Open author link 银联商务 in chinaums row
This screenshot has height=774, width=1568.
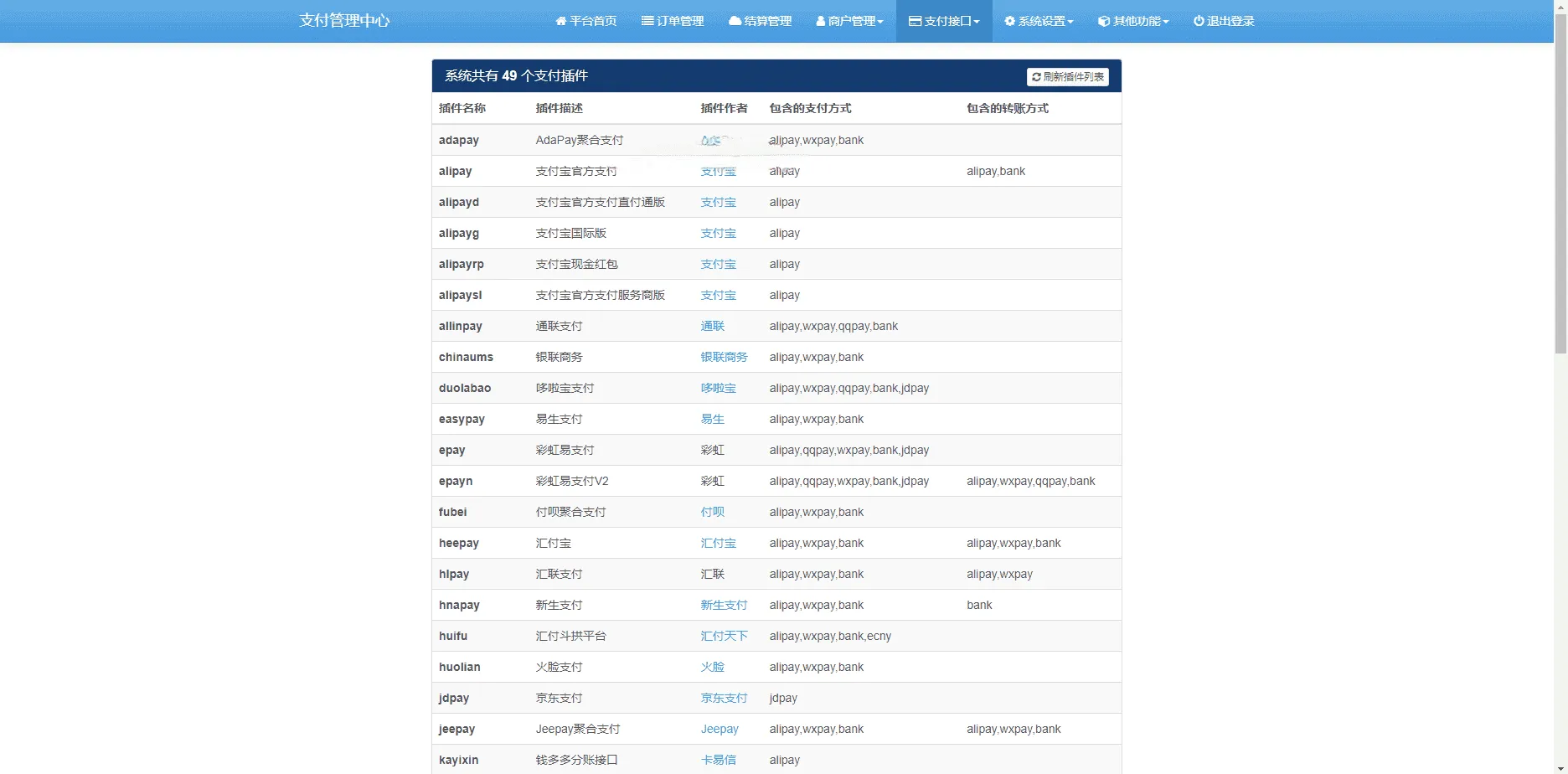(x=725, y=357)
